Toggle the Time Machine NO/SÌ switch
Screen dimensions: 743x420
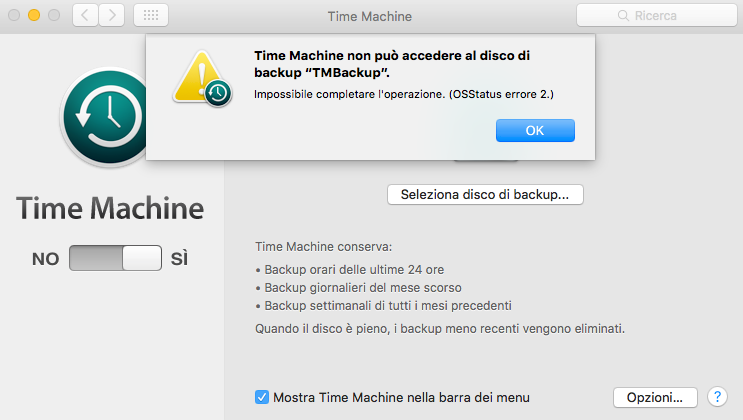click(x=115, y=259)
